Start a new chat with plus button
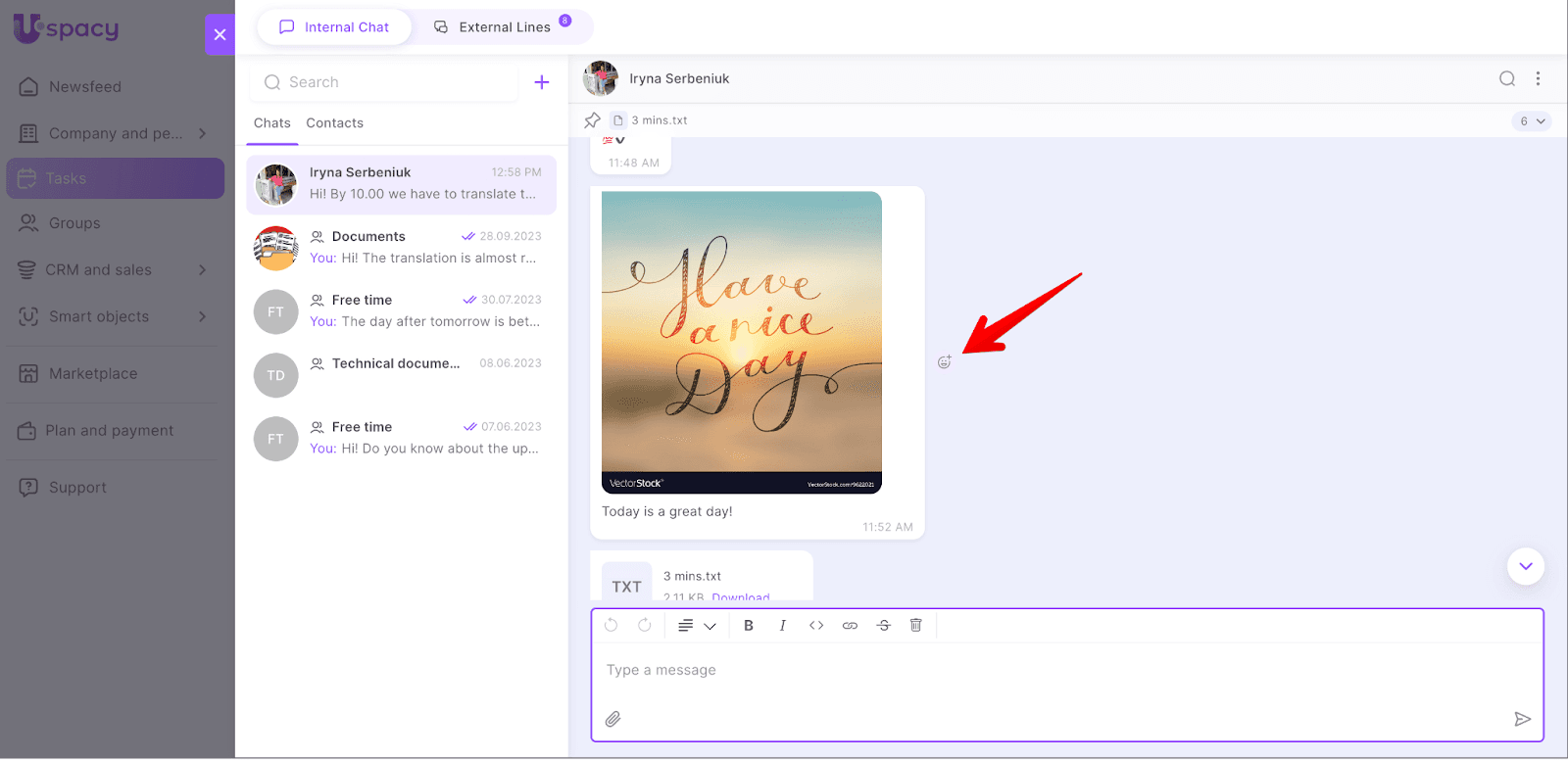1568x760 pixels. click(541, 82)
